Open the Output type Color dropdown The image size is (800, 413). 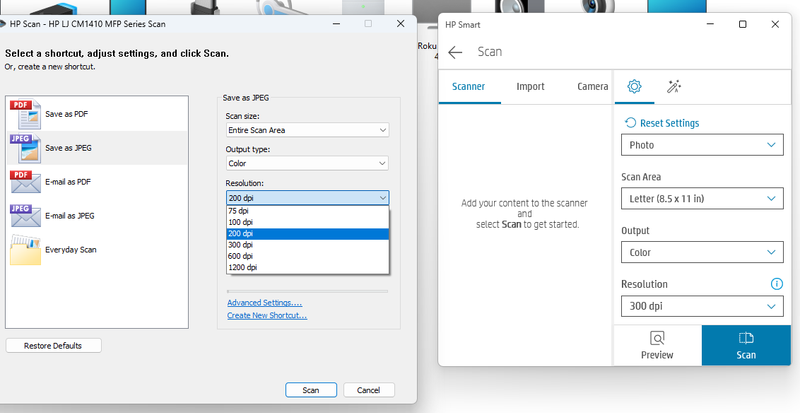[307, 163]
